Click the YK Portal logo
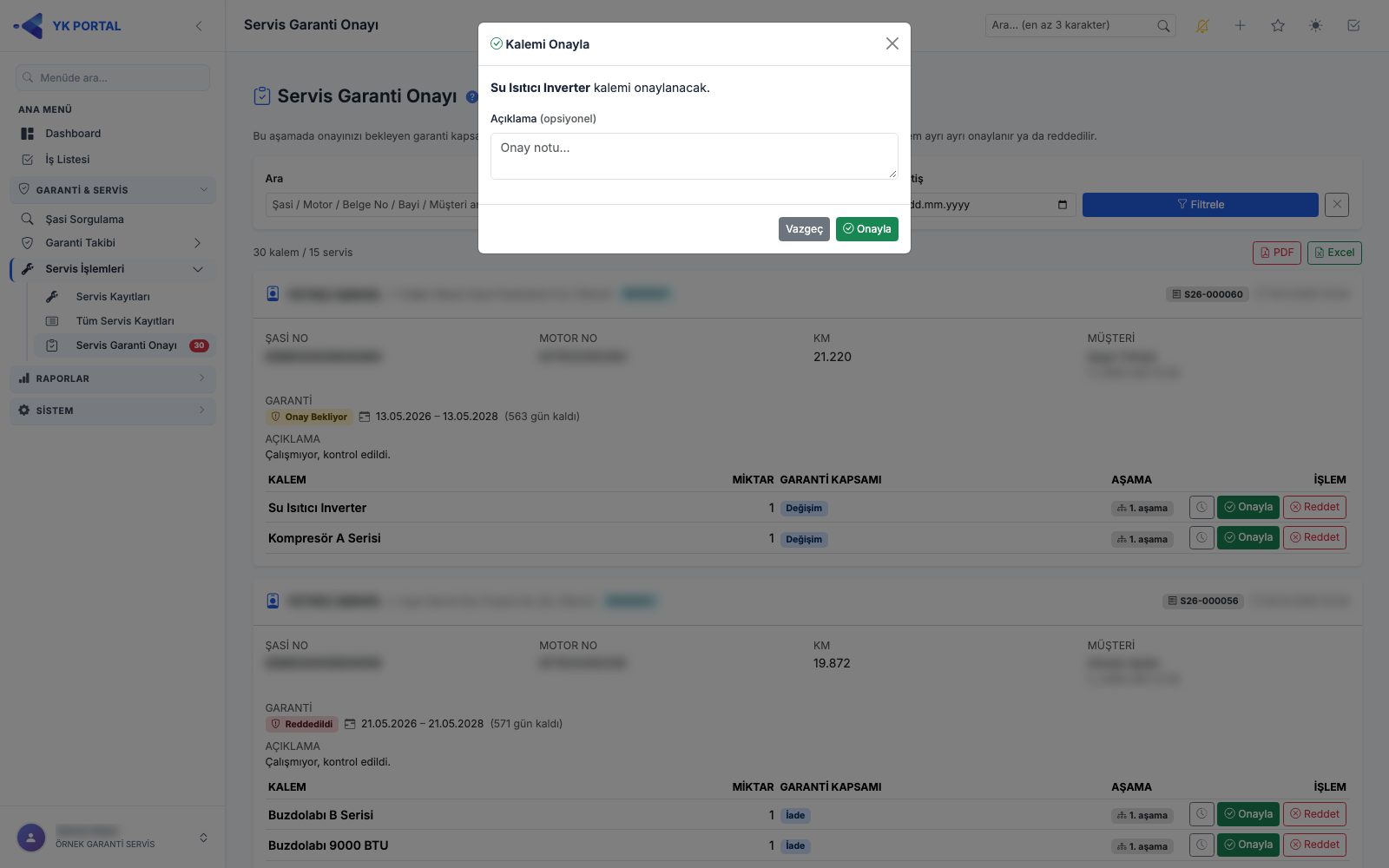Viewport: 1389px width, 868px height. pos(68,26)
